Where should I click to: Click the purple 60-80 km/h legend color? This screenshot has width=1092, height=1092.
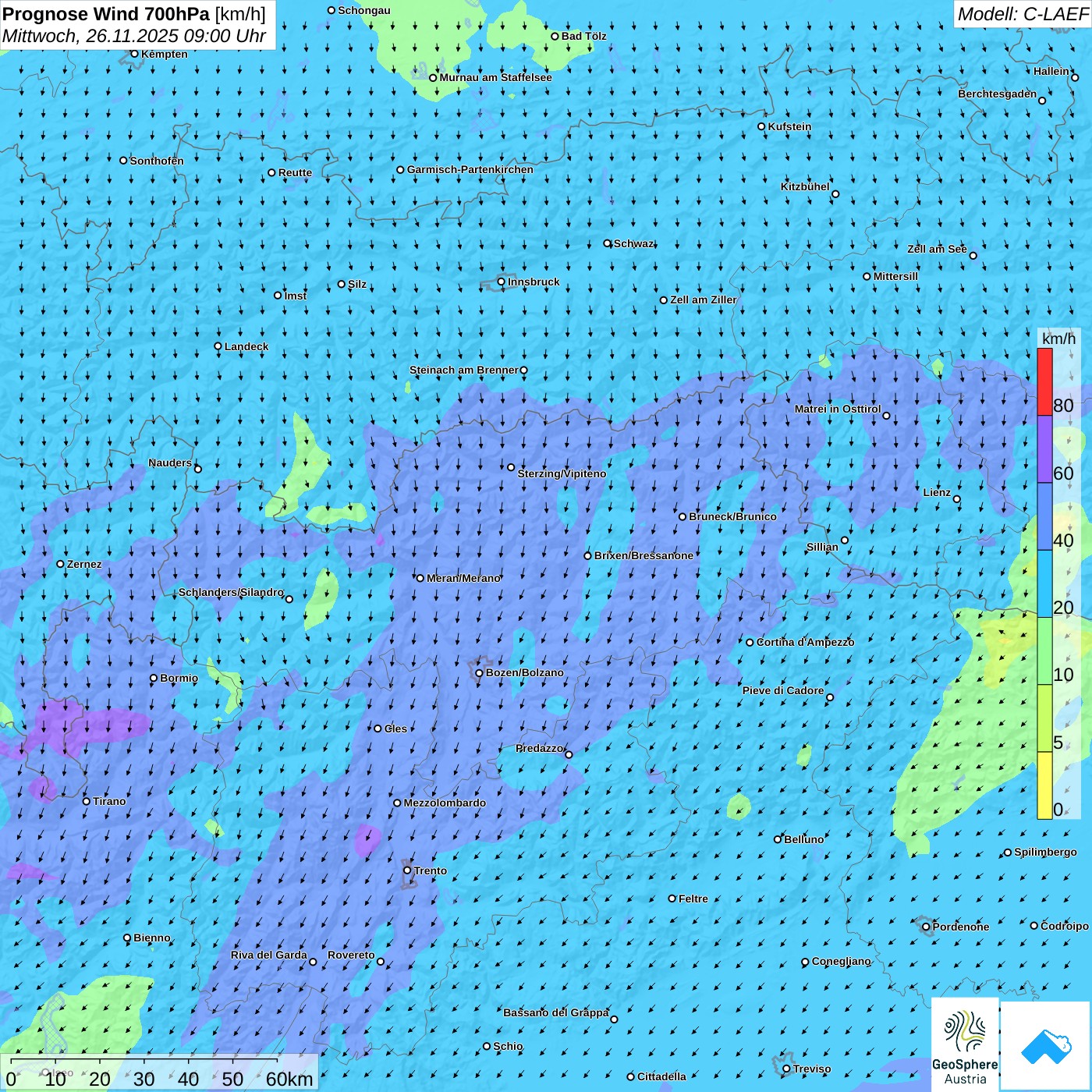(1044, 449)
